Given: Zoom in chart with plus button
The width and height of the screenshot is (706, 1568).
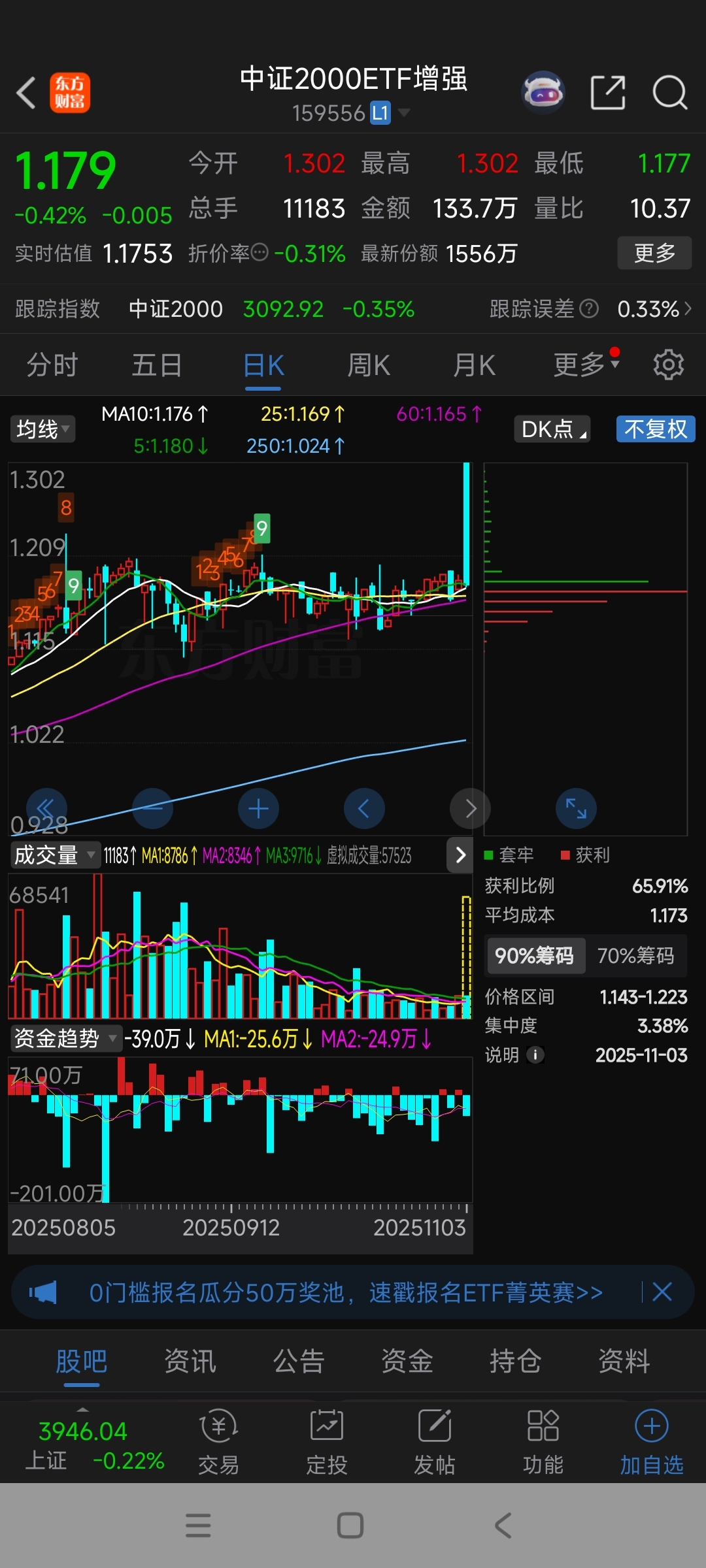Looking at the screenshot, I should (258, 809).
